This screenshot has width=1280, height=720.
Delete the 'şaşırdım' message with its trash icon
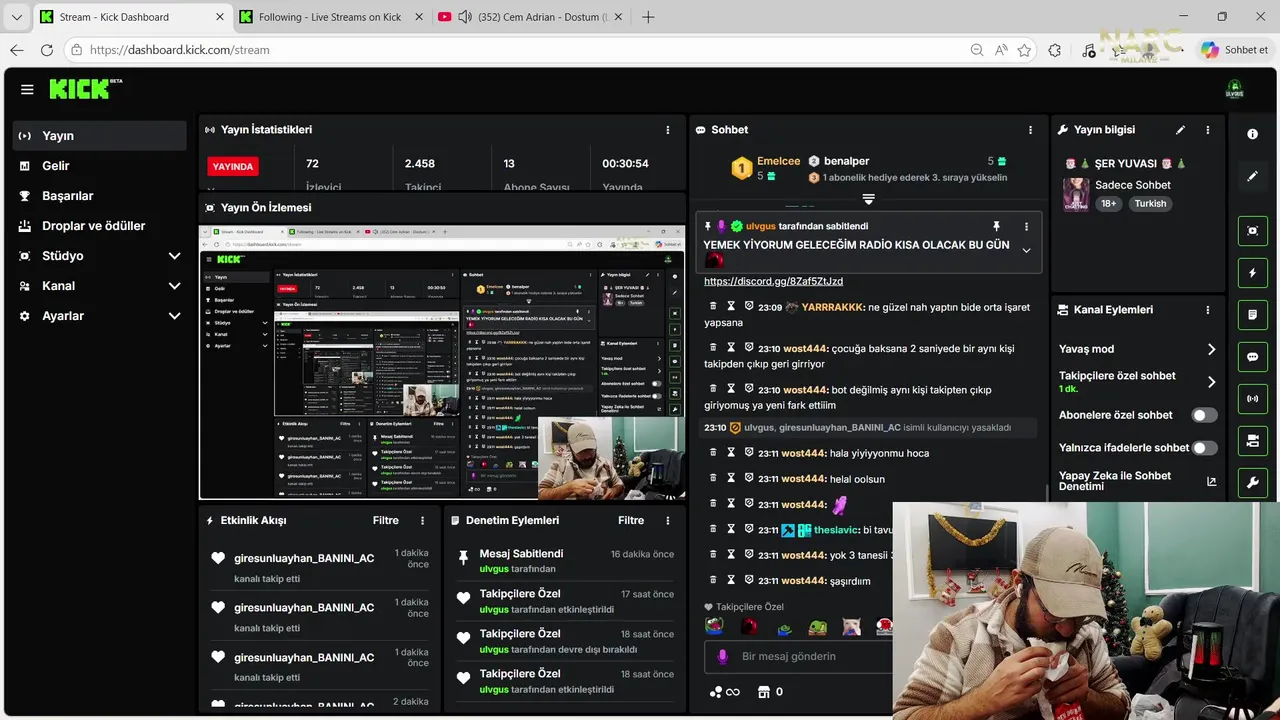pyautogui.click(x=713, y=580)
